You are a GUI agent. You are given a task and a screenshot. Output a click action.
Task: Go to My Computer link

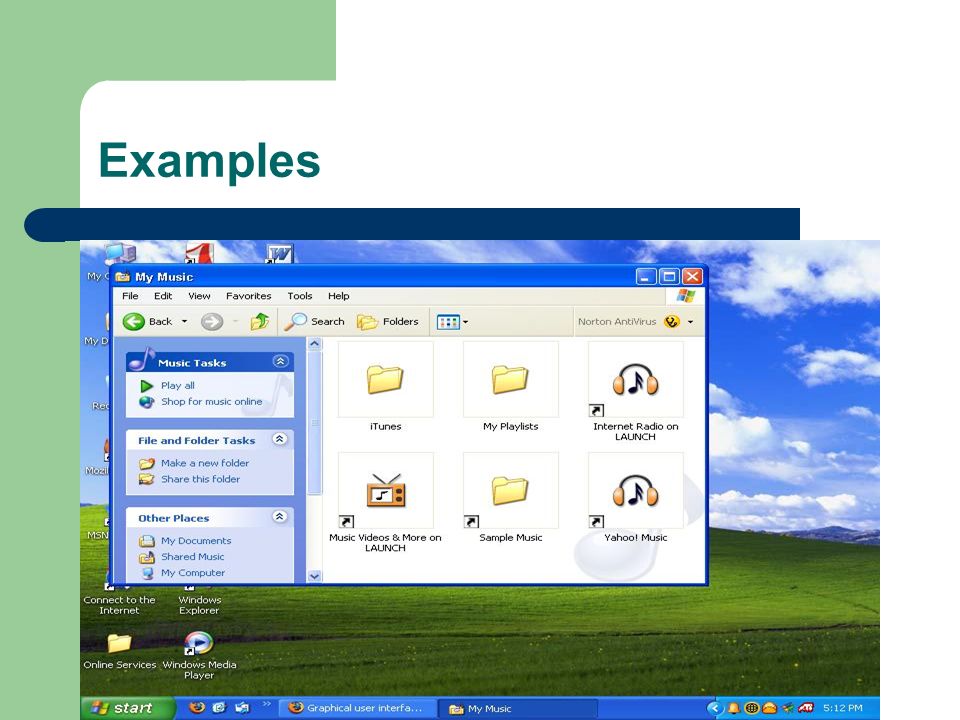point(193,573)
